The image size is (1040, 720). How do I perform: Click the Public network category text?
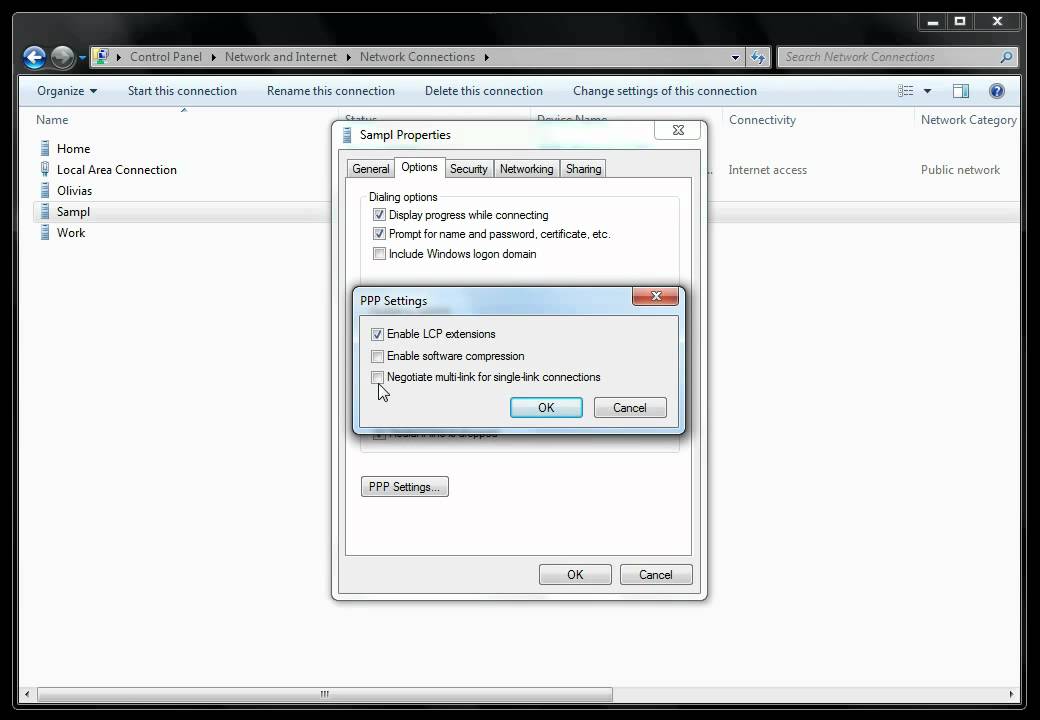click(x=960, y=170)
